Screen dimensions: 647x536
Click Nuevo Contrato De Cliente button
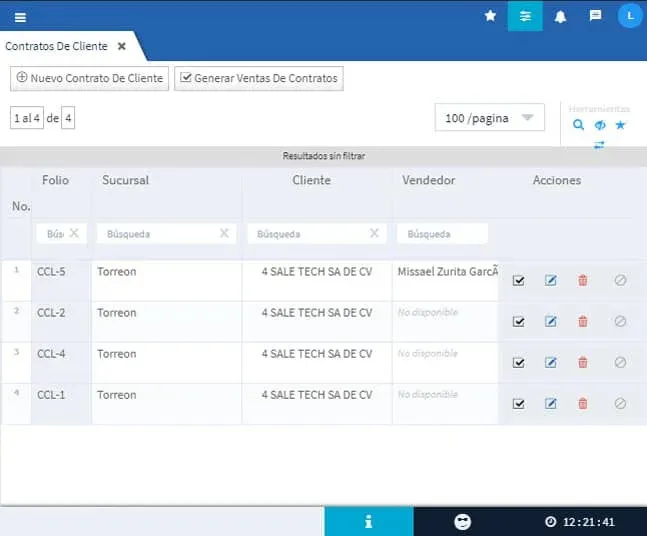click(x=89, y=78)
